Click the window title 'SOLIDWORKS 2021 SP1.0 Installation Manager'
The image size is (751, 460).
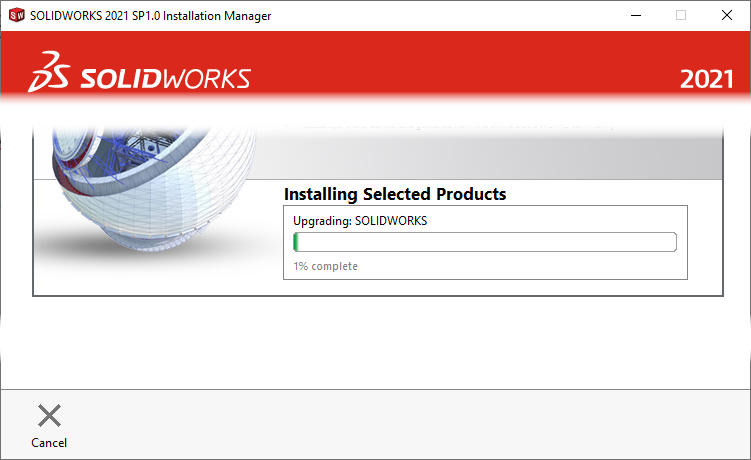click(150, 16)
